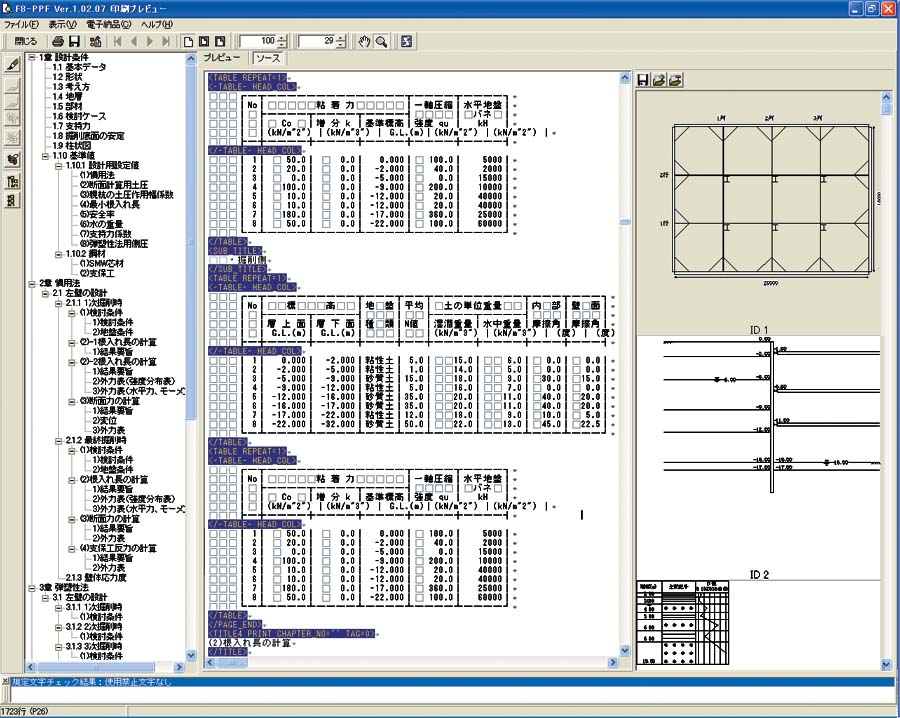Select tree item 1.8 掘削底面の安定

pyautogui.click(x=88, y=136)
